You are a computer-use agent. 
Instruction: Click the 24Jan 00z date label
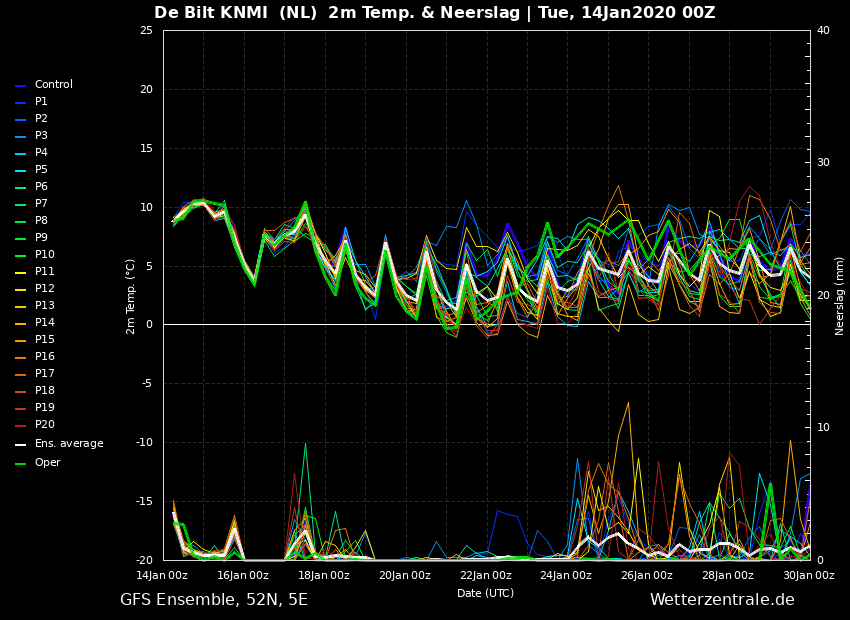(x=566, y=575)
